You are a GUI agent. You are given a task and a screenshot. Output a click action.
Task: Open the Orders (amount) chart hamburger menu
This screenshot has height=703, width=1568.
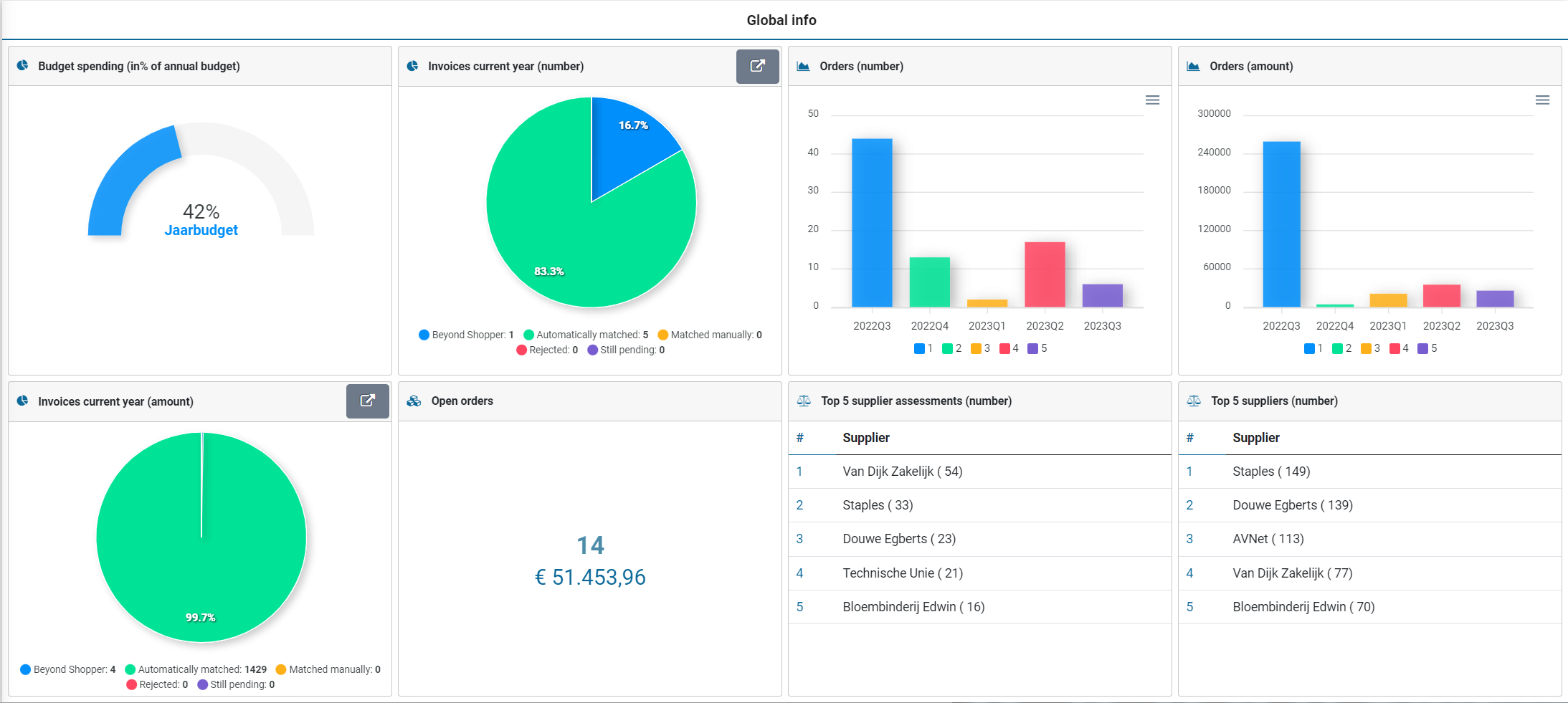(x=1542, y=100)
